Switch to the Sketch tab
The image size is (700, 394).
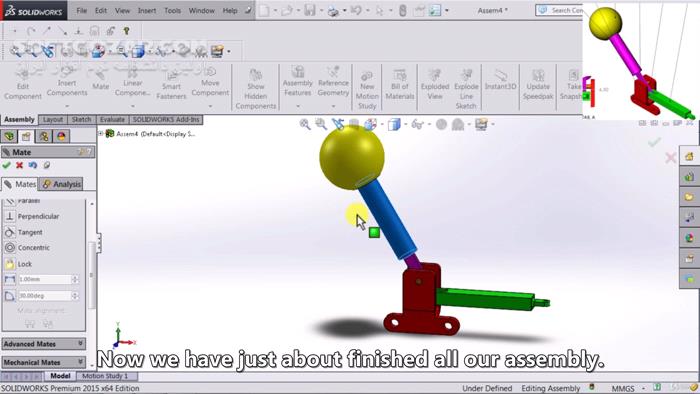[81, 120]
